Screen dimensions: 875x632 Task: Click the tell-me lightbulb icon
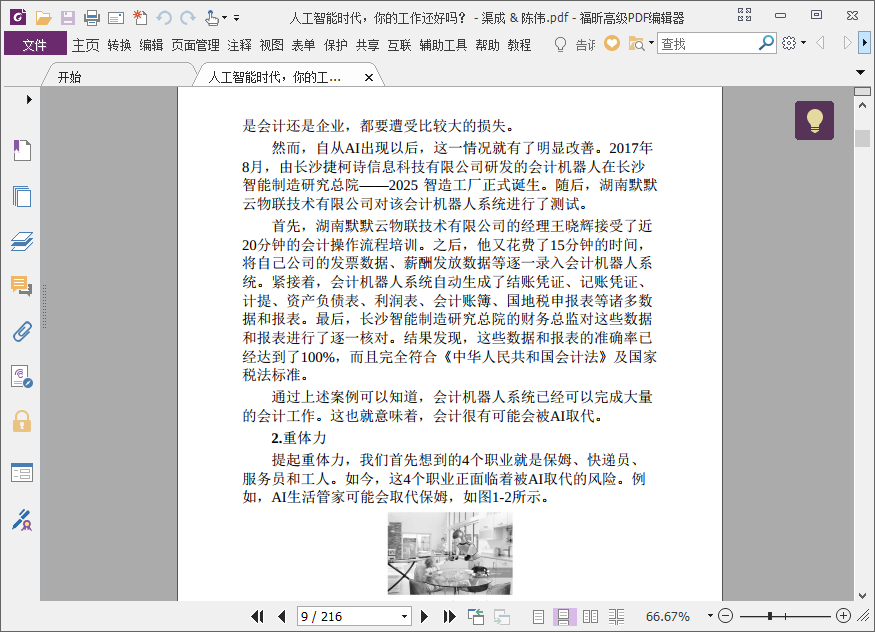tap(560, 44)
